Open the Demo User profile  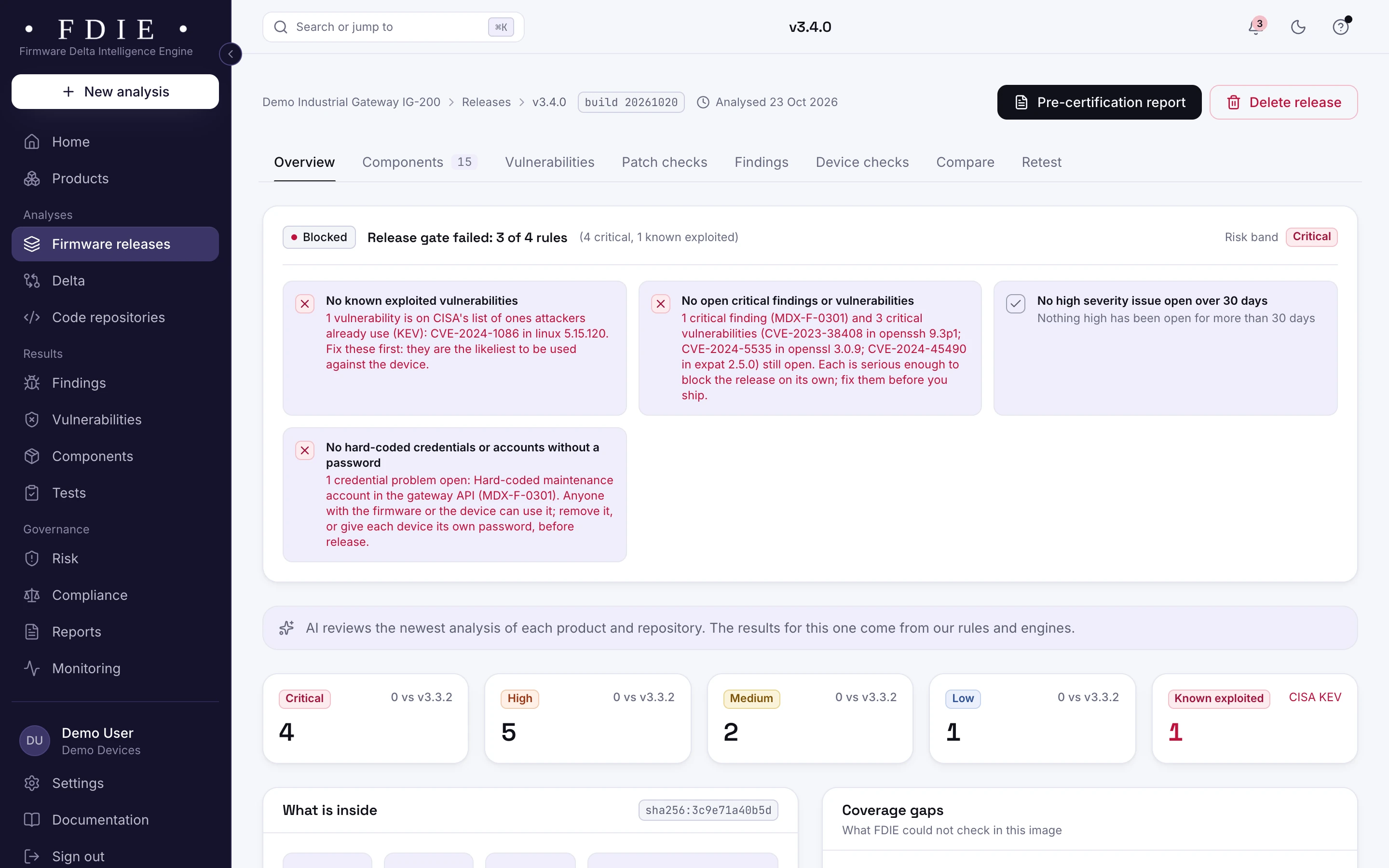(115, 741)
